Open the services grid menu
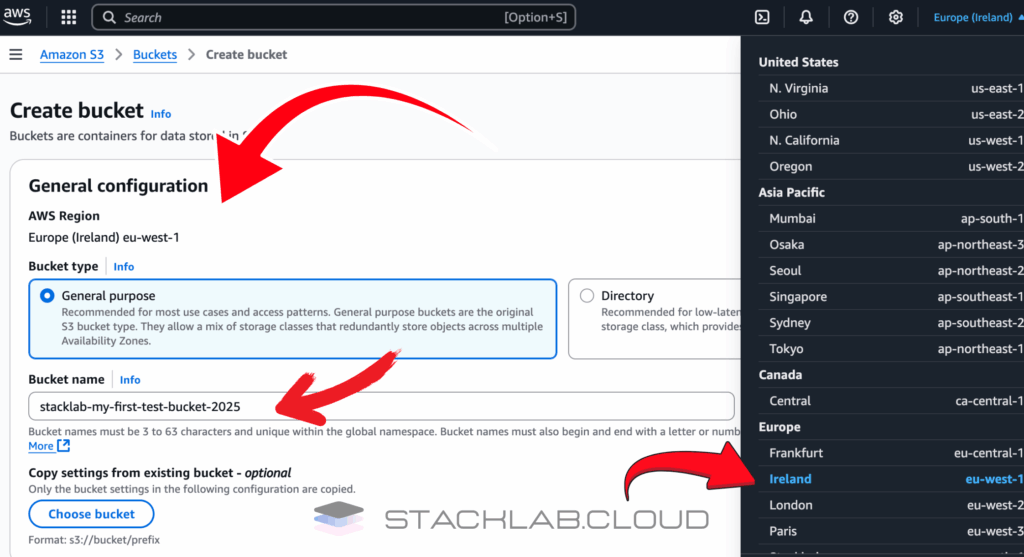Image resolution: width=1024 pixels, height=557 pixels. click(x=69, y=17)
